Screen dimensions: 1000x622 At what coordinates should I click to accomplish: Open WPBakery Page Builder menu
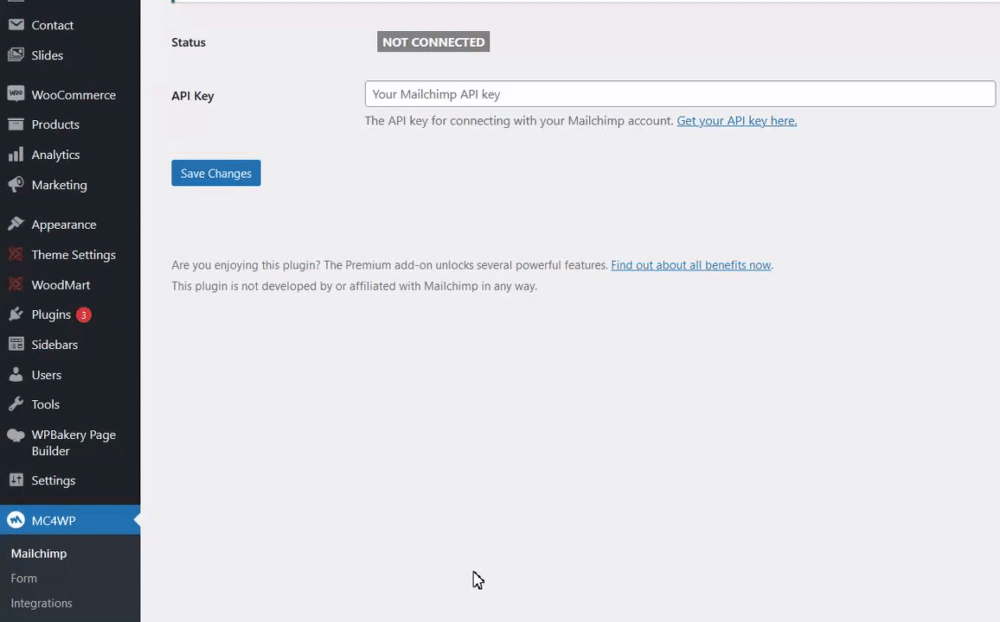click(x=73, y=443)
